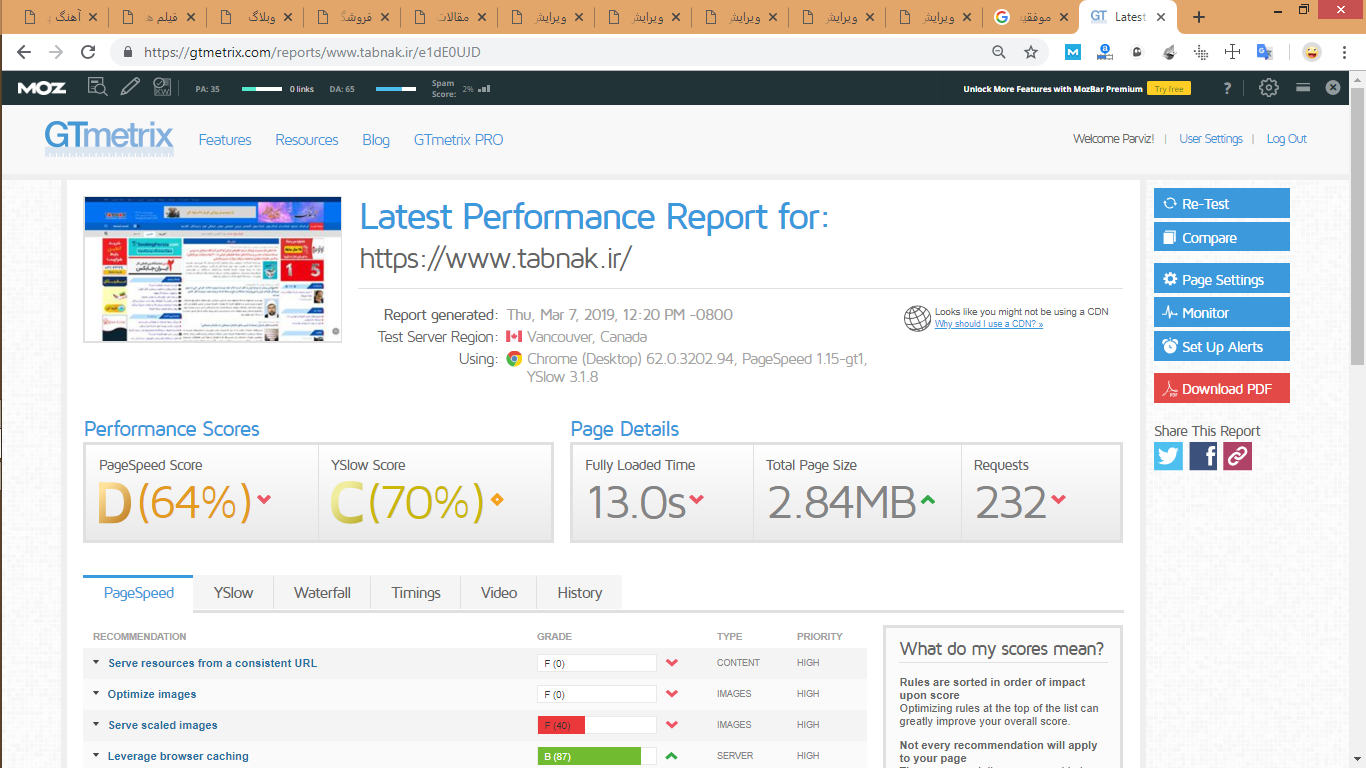This screenshot has width=1366, height=768.
Task: Select the MozBar highlight pencil tool
Action: coord(130,88)
